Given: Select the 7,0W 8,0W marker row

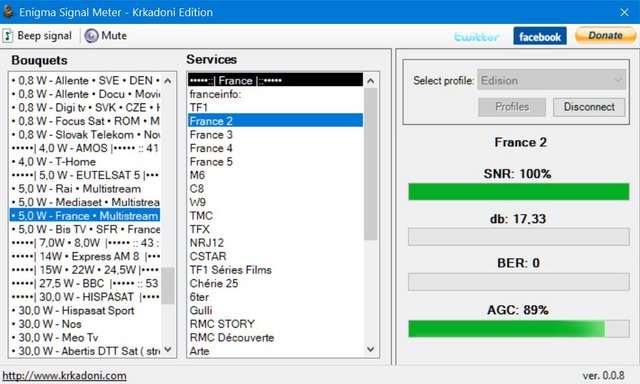Looking at the screenshot, I should tap(85, 242).
